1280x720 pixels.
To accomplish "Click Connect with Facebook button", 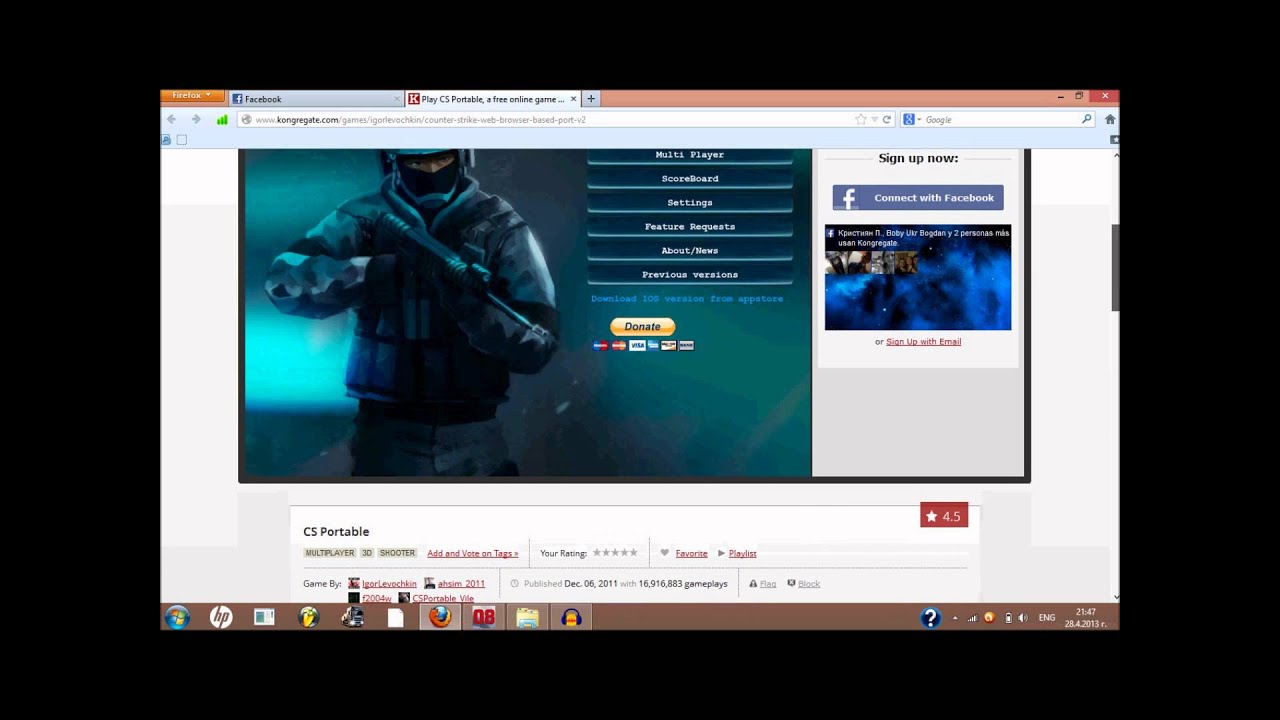I will click(x=918, y=198).
